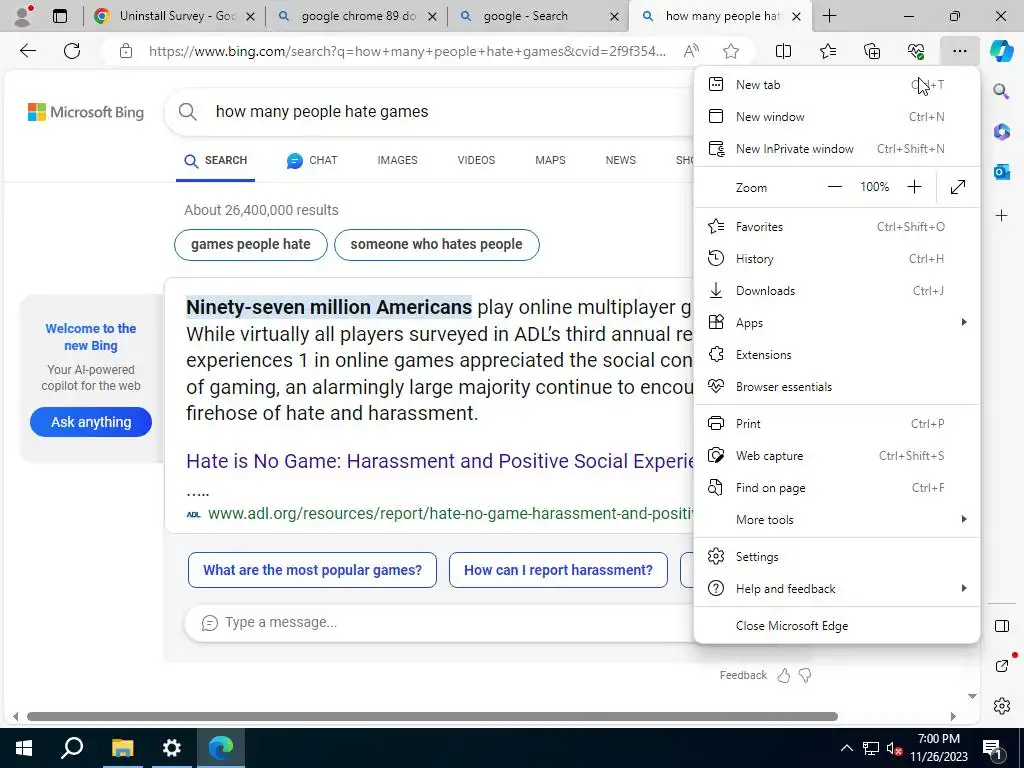The image size is (1024, 768).
Task: Click 'someone who hates people' chip
Action: click(x=436, y=245)
